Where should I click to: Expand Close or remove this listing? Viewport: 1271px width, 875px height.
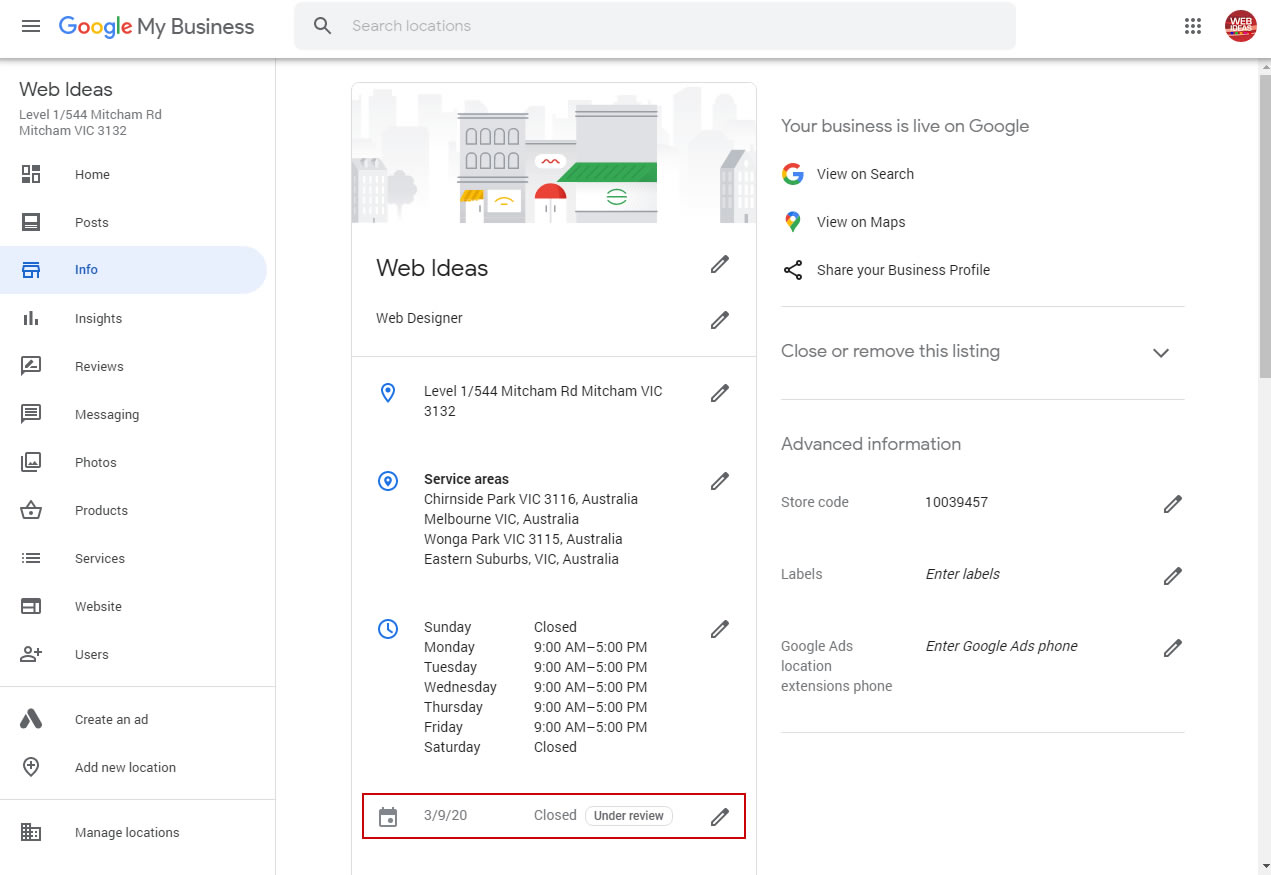pyautogui.click(x=1161, y=353)
